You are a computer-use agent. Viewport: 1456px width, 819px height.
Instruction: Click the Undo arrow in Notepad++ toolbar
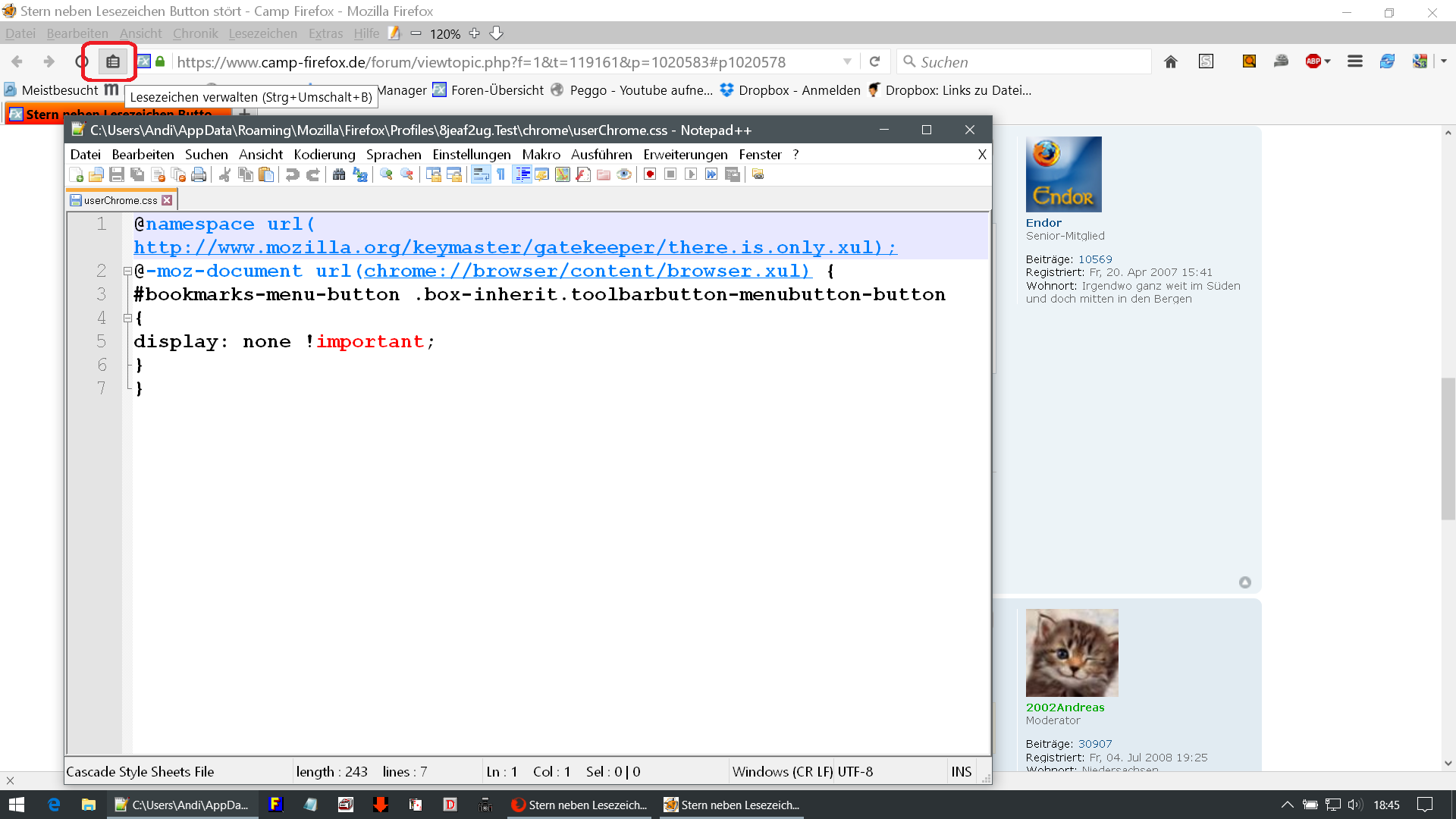(292, 174)
